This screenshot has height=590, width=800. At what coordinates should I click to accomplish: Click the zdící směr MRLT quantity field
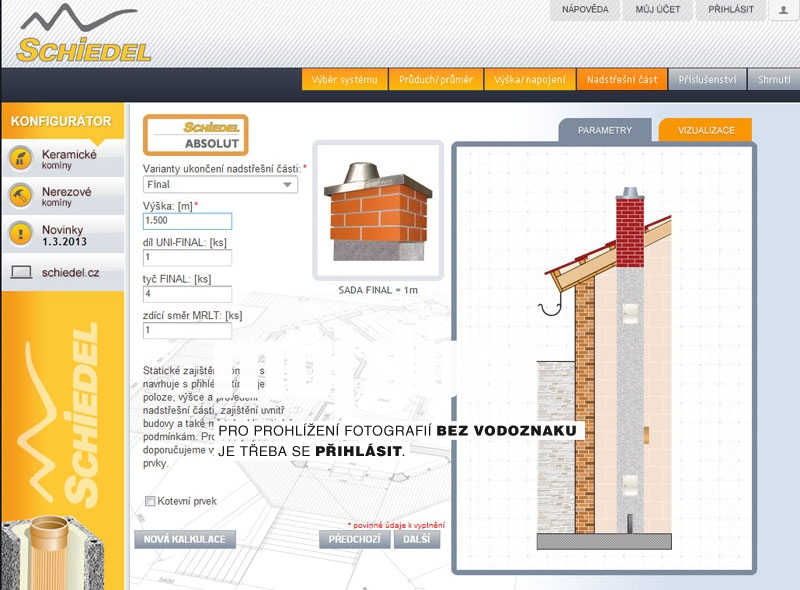tap(187, 330)
